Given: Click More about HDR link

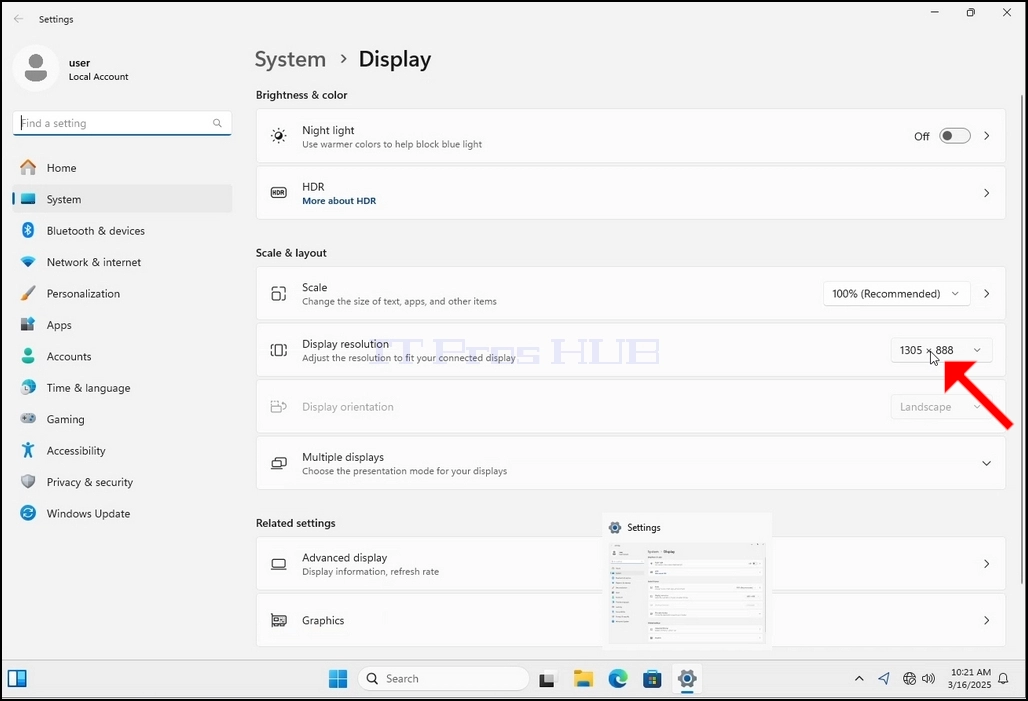Looking at the screenshot, I should pyautogui.click(x=339, y=201).
